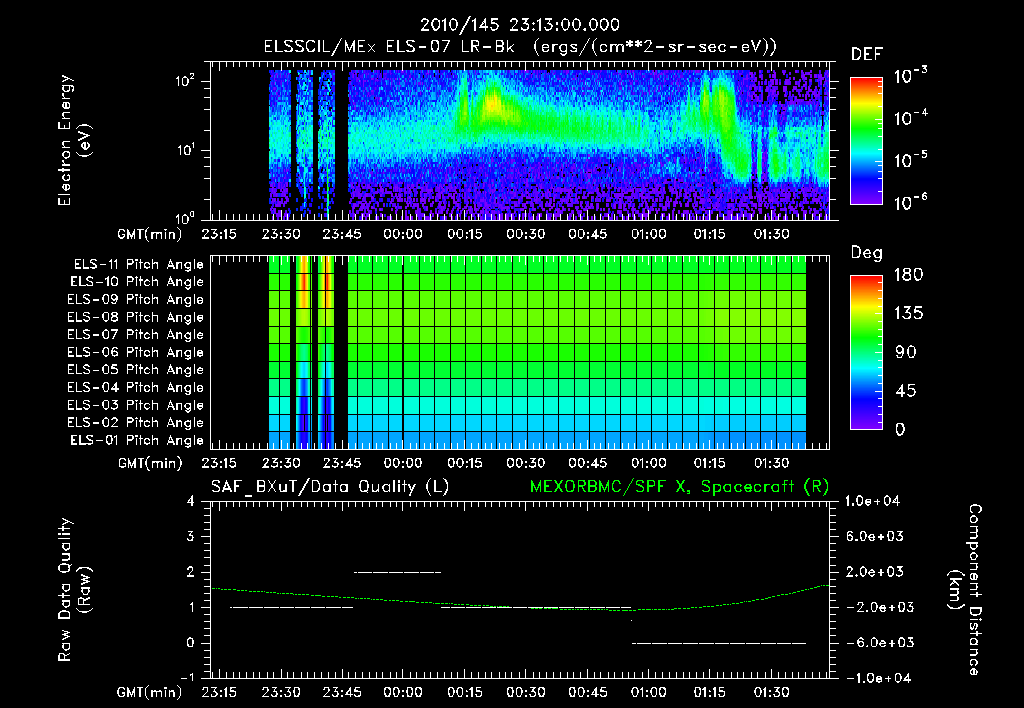This screenshot has height=708, width=1024.
Task: Click the 6.0e+03 right axis value
Action: point(874,537)
